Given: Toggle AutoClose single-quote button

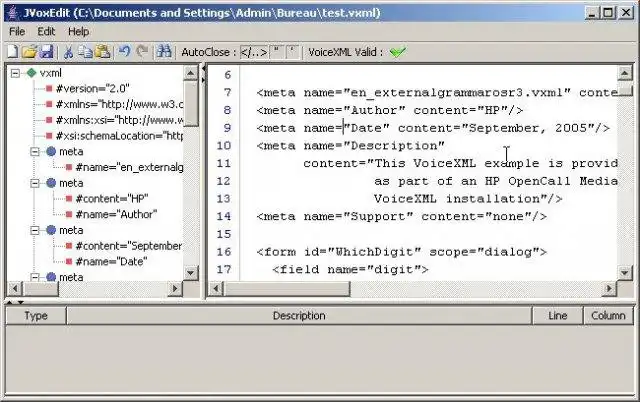Looking at the screenshot, I should (292, 52).
